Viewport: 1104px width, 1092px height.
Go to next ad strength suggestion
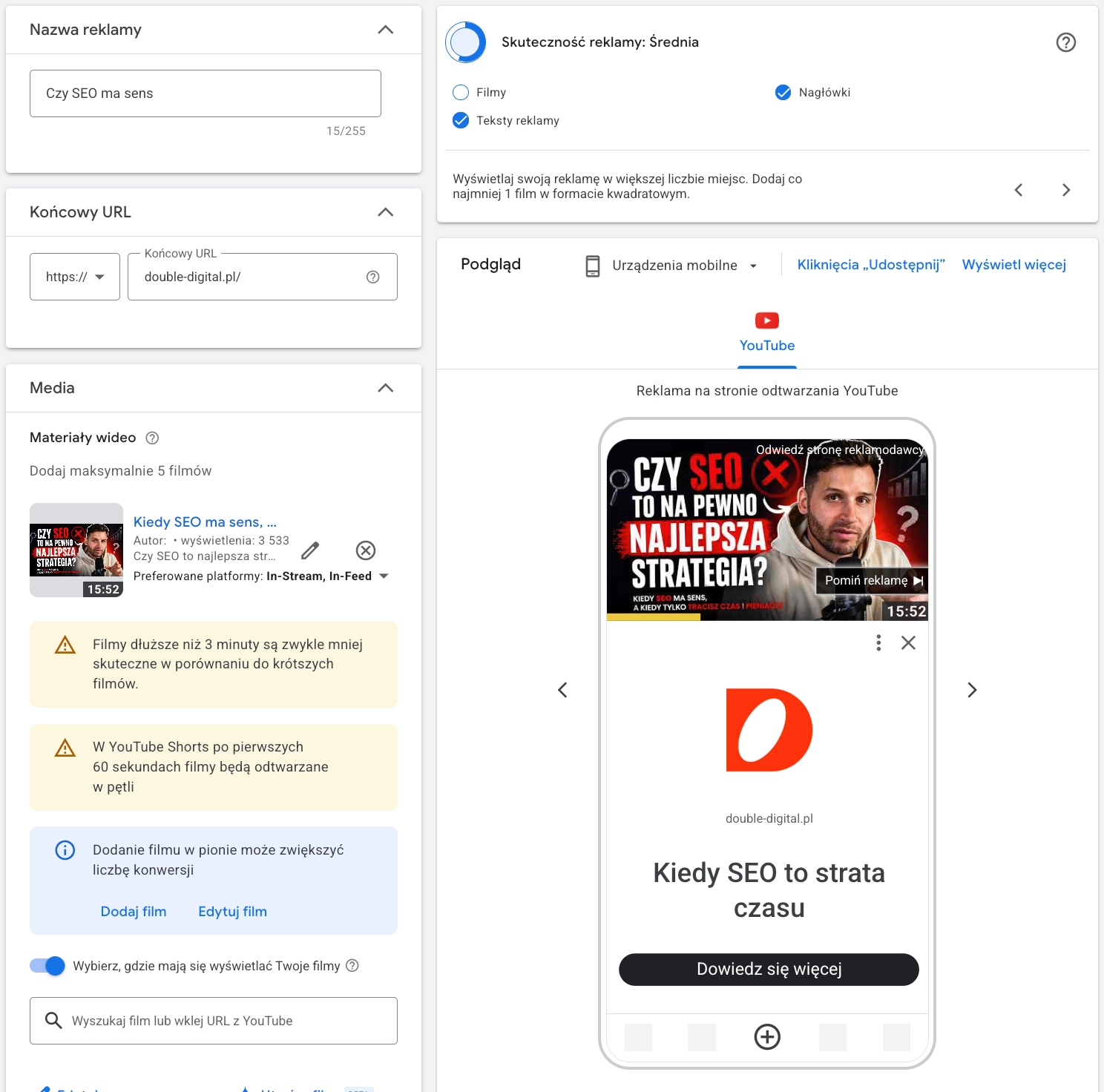(x=1066, y=190)
